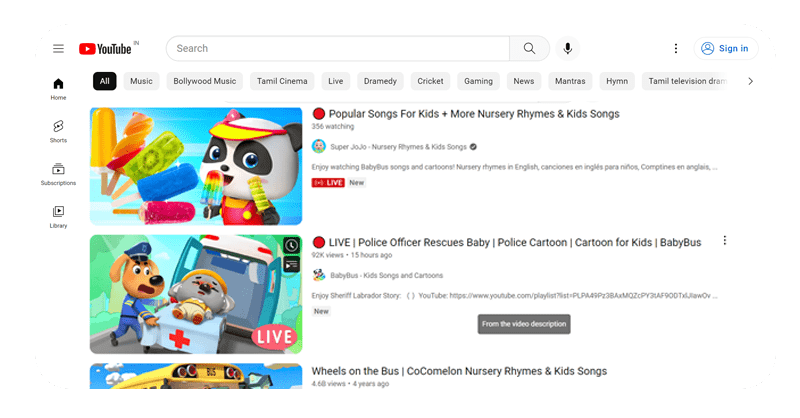Select the Hymn filter chip
This screenshot has height=418, width=800.
(617, 81)
